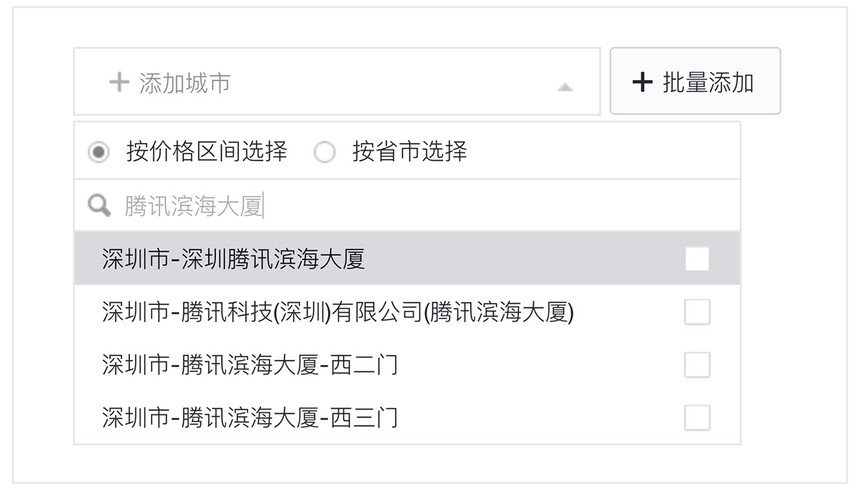Screen dimensions: 860x490
Task: Click the 批量添加 button
Action: coord(695,81)
